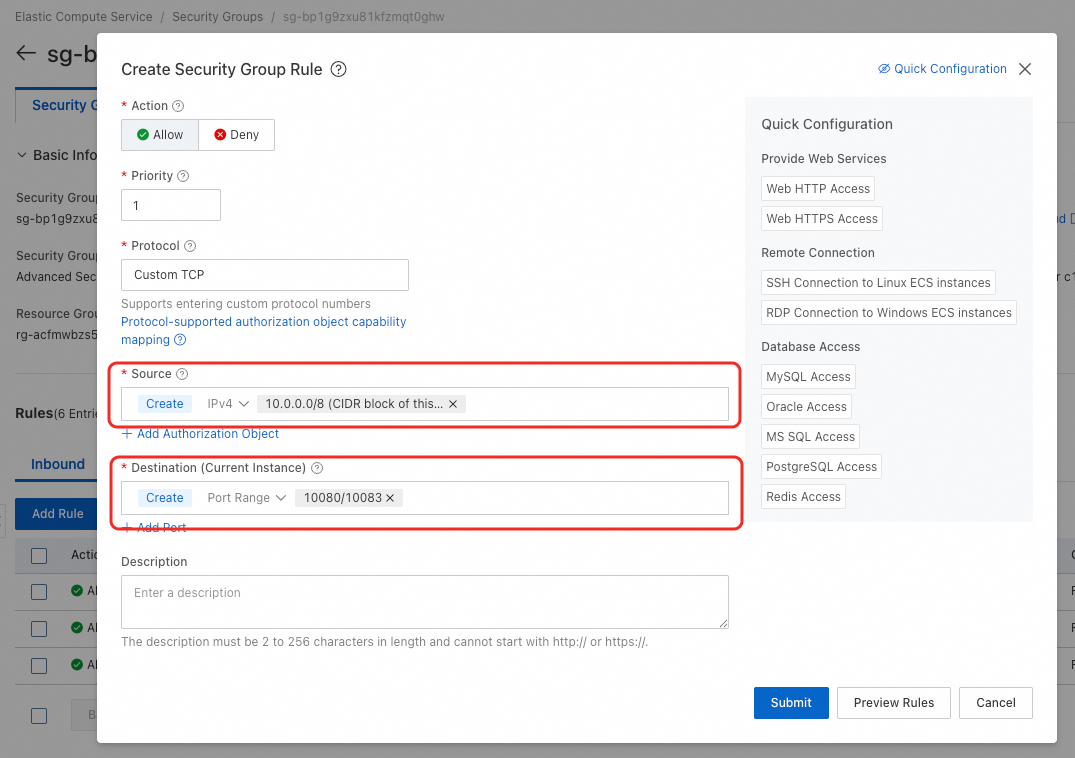This screenshot has height=758, width=1075.
Task: Click the help icon next to Protocol
Action: tap(190, 245)
